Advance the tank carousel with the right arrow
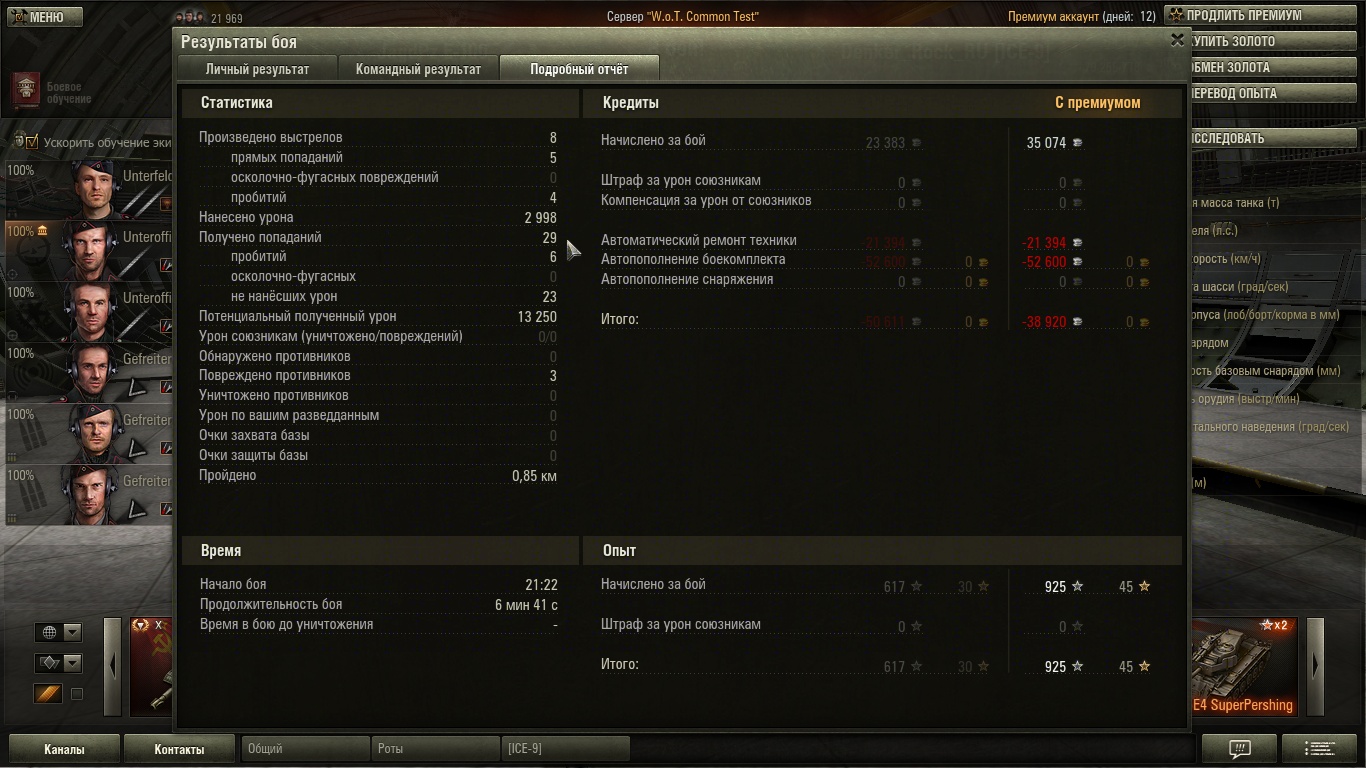Viewport: 1366px width, 768px height. click(1315, 667)
